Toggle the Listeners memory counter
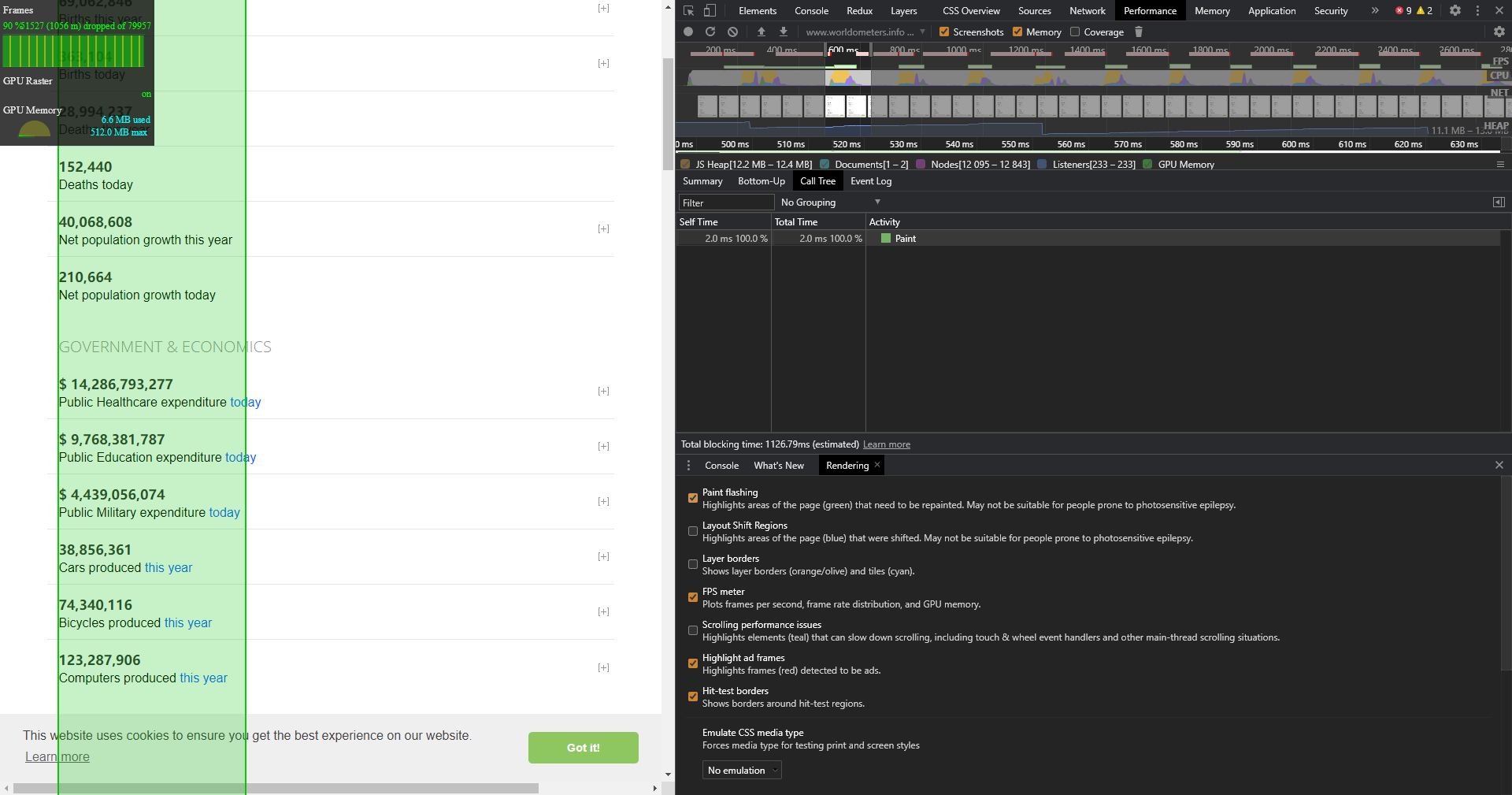1512x795 pixels. (x=1042, y=165)
